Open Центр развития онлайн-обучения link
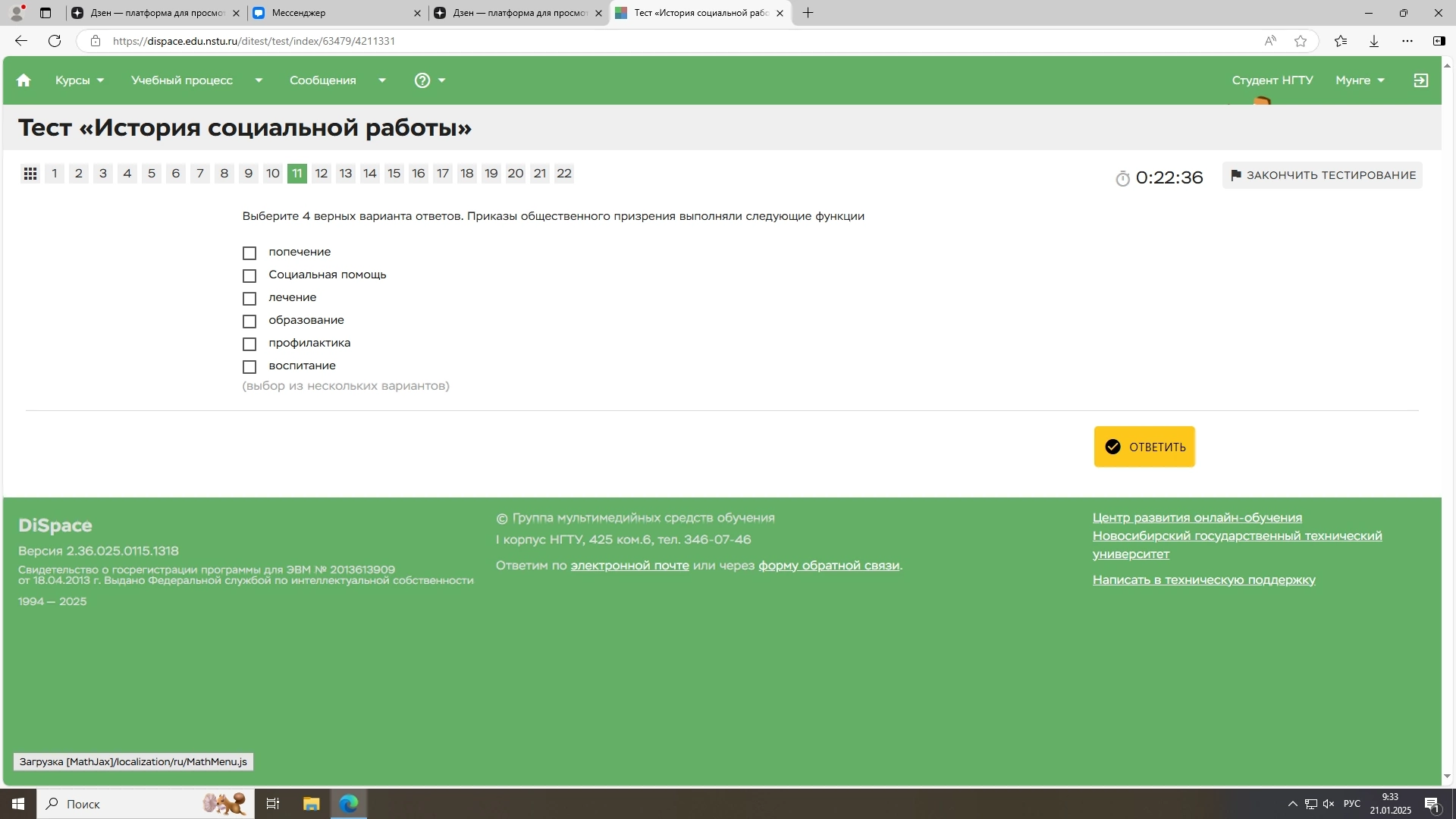Image resolution: width=1456 pixels, height=819 pixels. tap(1197, 518)
